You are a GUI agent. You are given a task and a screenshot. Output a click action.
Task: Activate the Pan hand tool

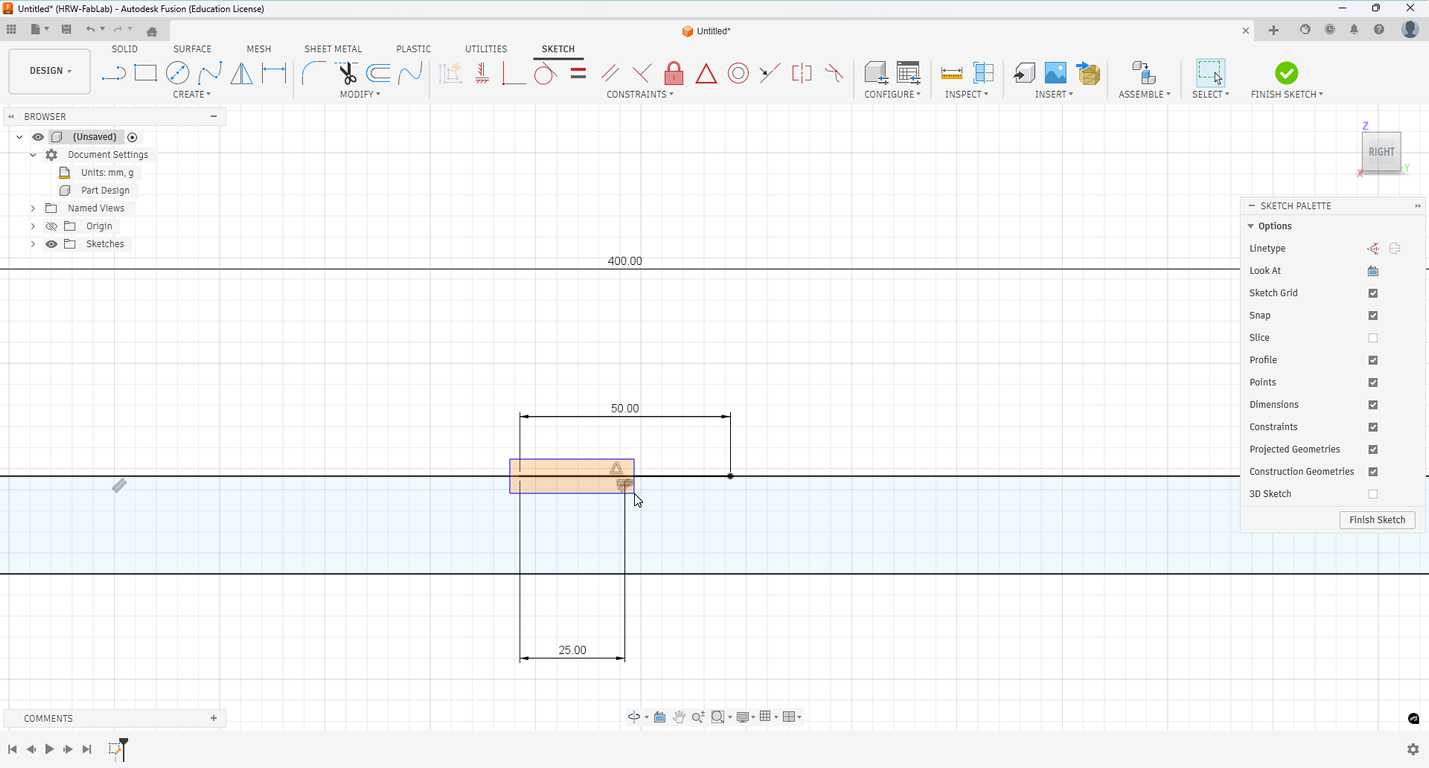(x=679, y=717)
